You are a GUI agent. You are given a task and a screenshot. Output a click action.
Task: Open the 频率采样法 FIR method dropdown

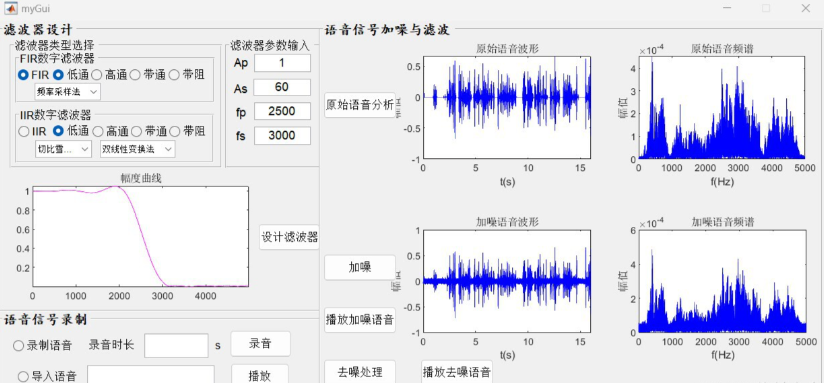pyautogui.click(x=67, y=92)
